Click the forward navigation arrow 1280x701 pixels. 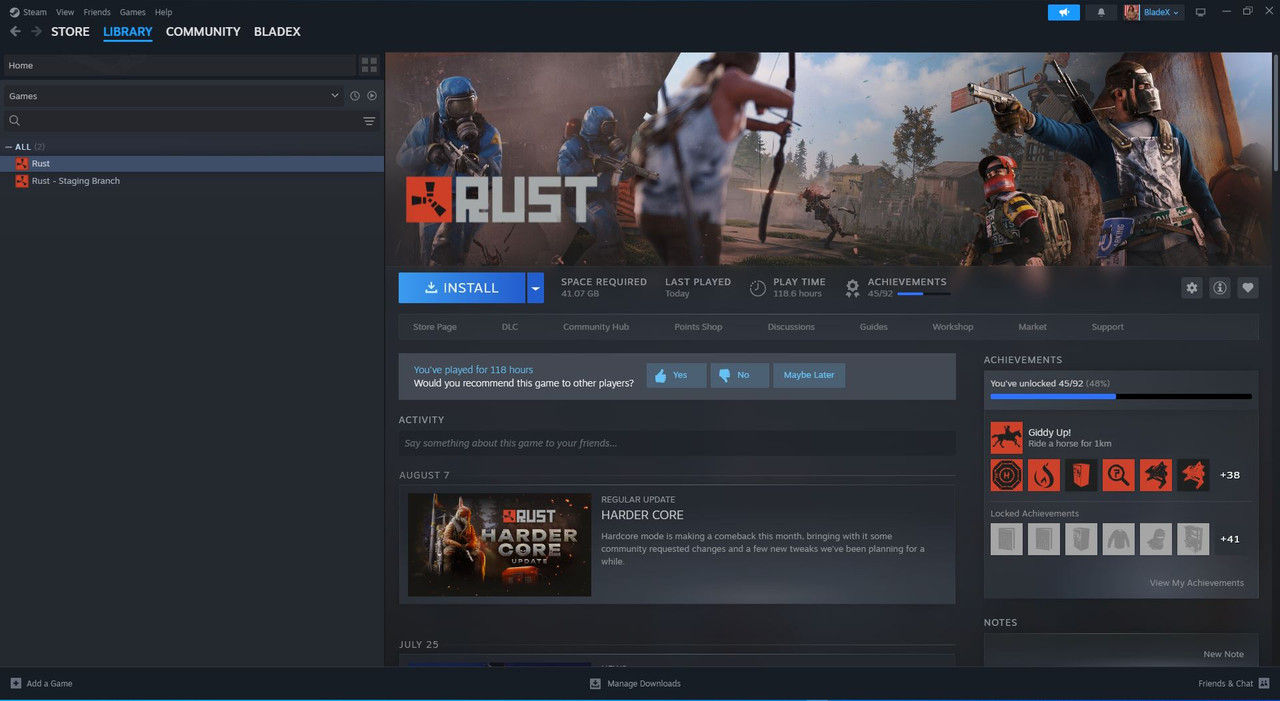[x=37, y=32]
